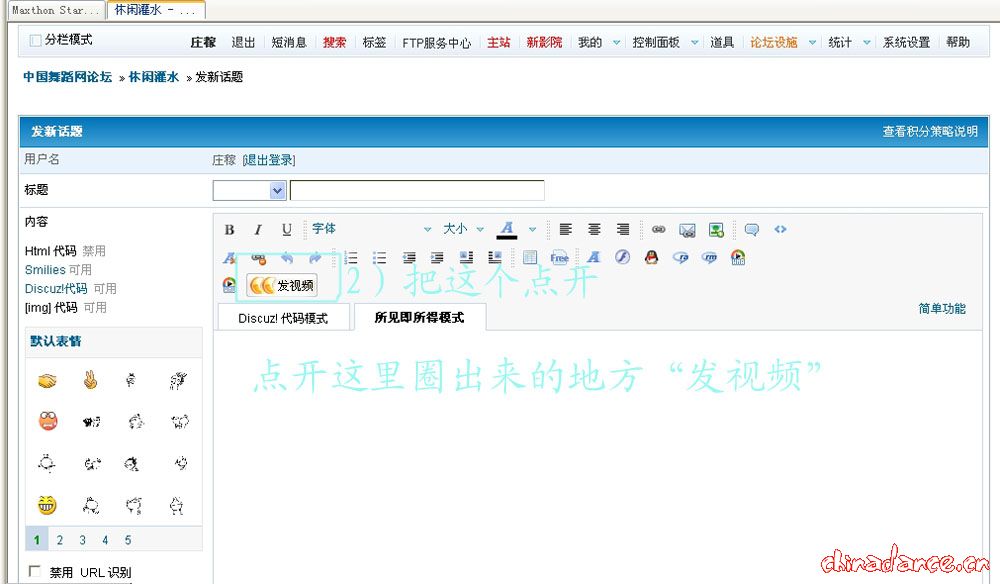Expand the 大小 font size dropdown
The image size is (1000, 584).
(x=463, y=230)
